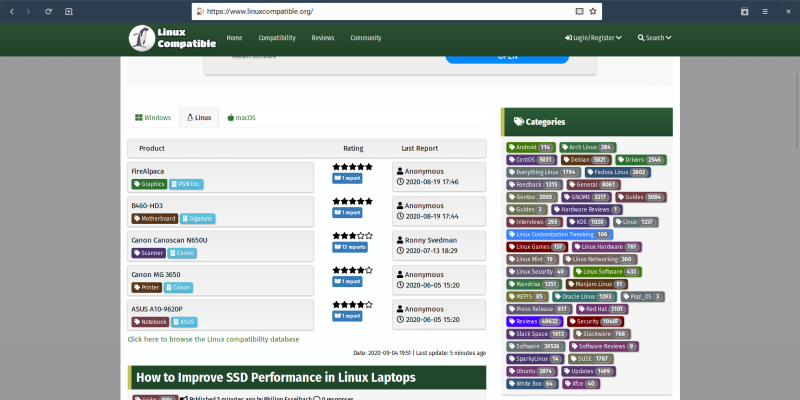Click Gigabyte vendor tag under B460-HD3
Image resolution: width=800 pixels, height=400 pixels.
[198, 218]
